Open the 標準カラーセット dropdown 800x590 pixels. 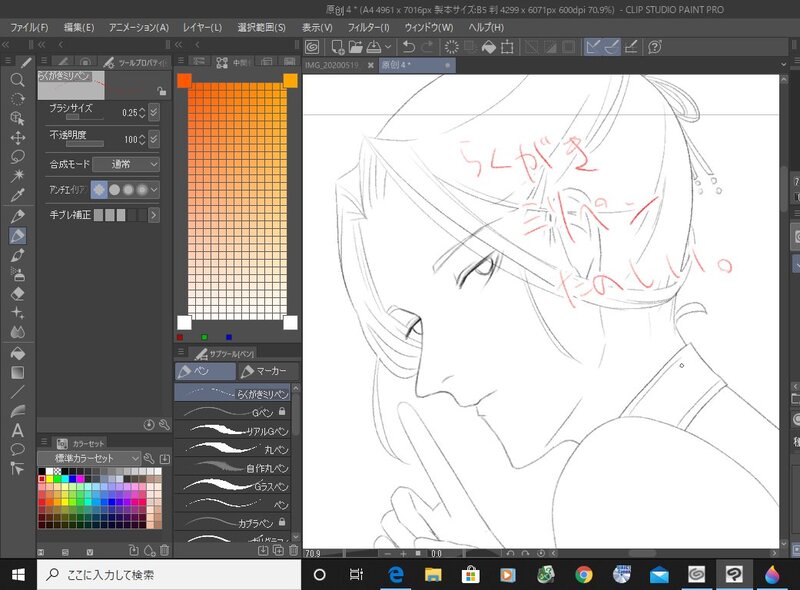click(x=90, y=458)
